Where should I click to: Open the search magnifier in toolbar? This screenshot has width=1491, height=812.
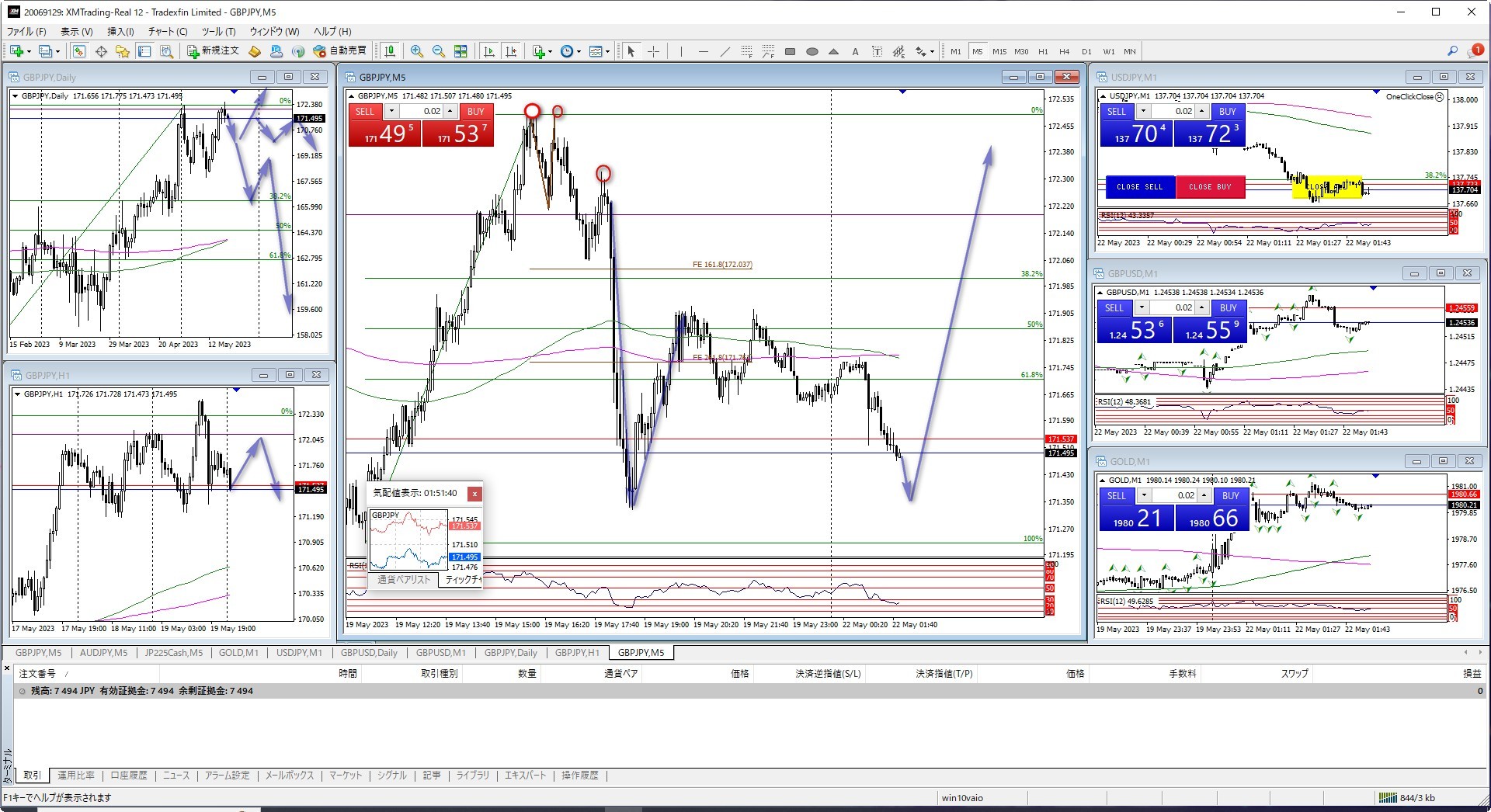tap(1452, 51)
